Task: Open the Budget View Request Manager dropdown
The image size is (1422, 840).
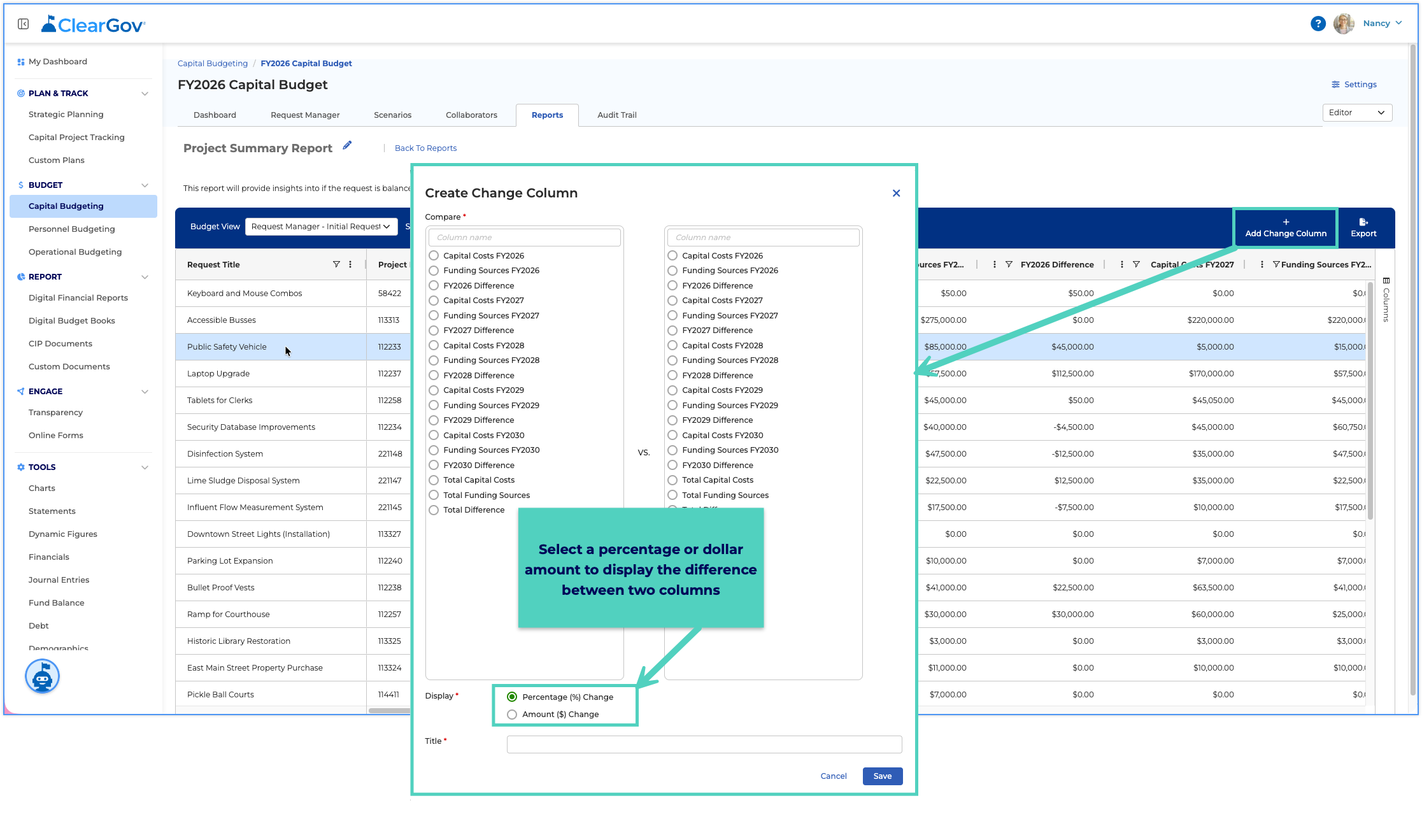Action: pyautogui.click(x=321, y=227)
